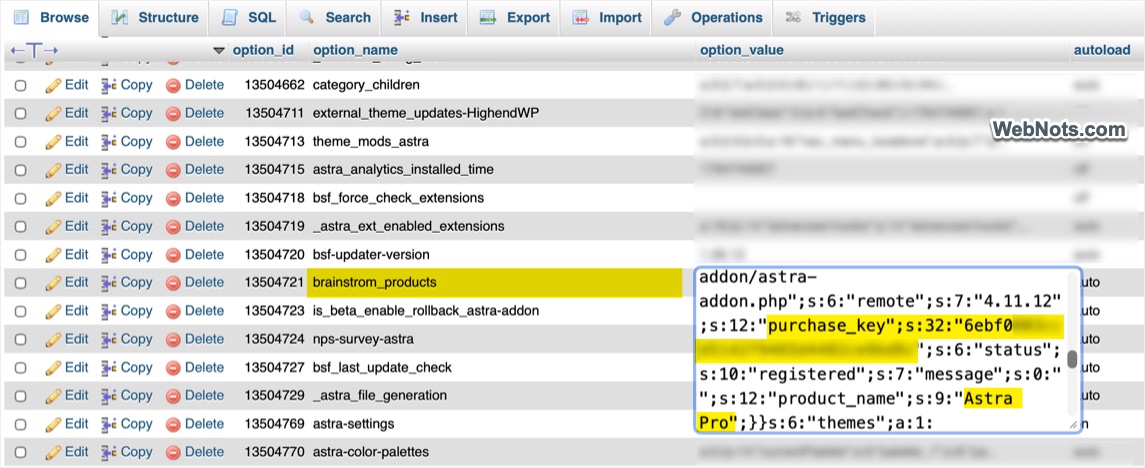The width and height of the screenshot is (1145, 468).
Task: Click pencil Edit icon for theme_mods_astra
Action: coord(53,142)
